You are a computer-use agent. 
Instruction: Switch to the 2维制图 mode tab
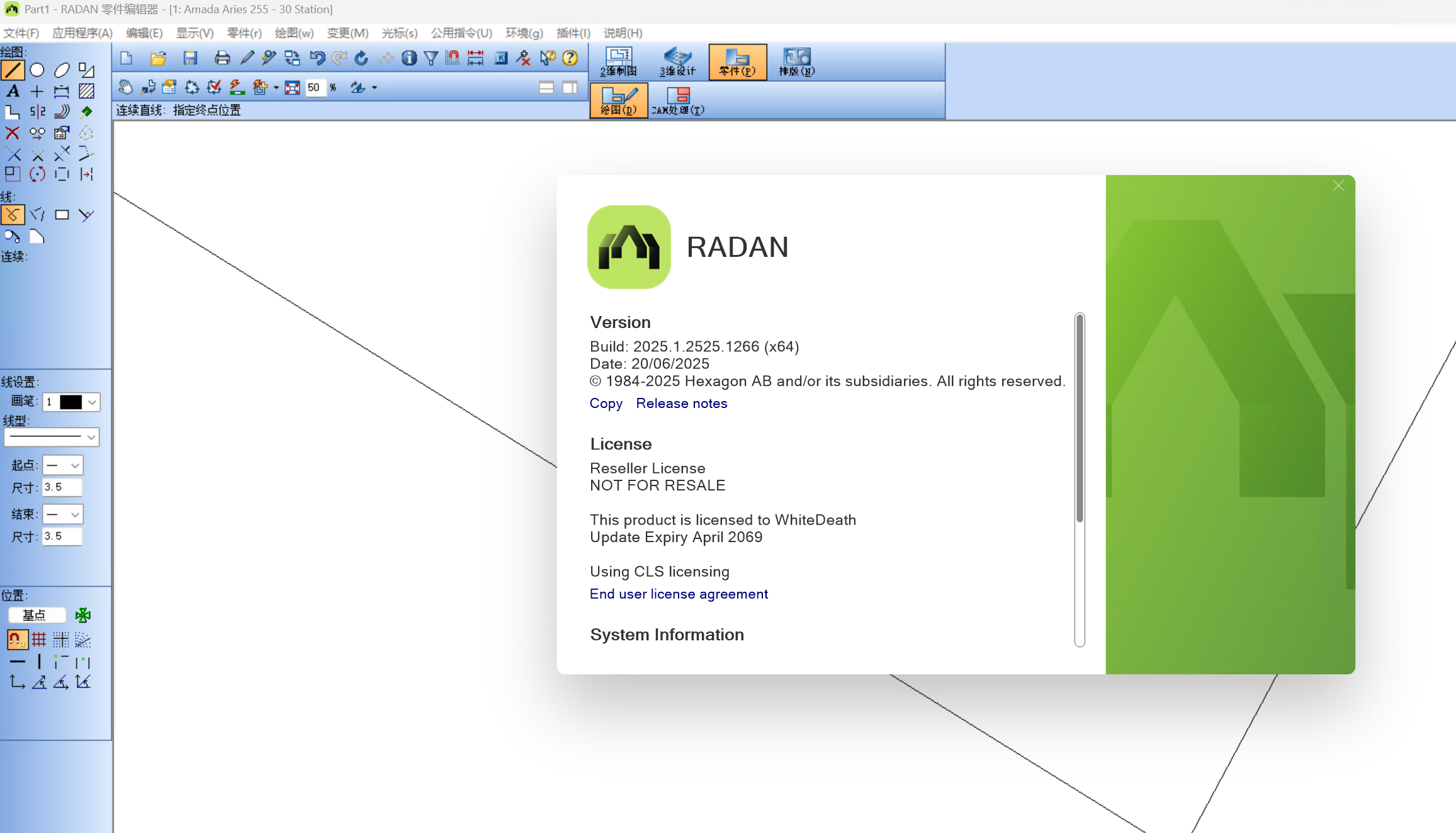click(x=619, y=62)
